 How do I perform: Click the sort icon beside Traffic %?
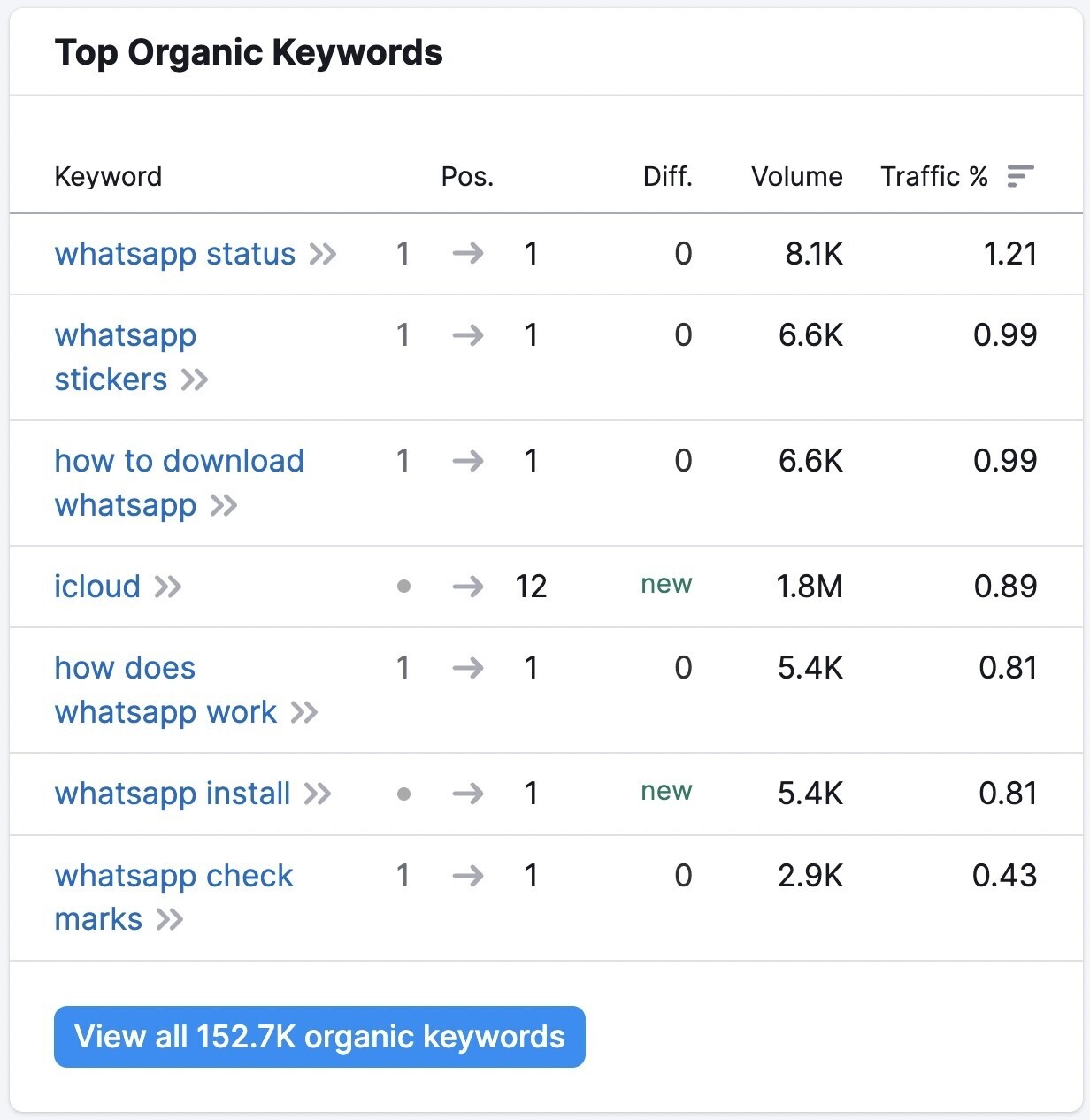pos(1020,176)
